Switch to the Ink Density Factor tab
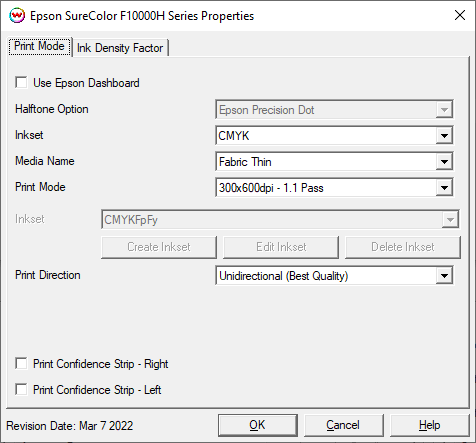The height and width of the screenshot is (443, 476). [120, 48]
